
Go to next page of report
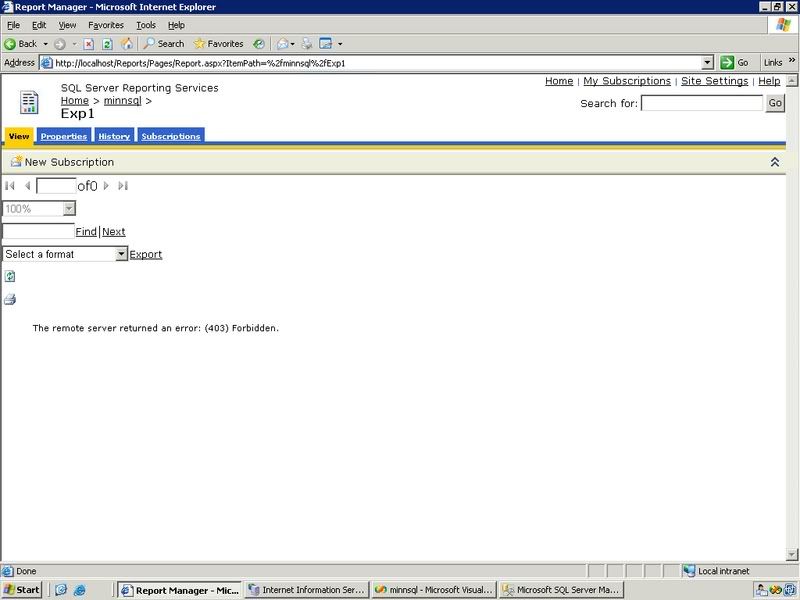pos(106,186)
